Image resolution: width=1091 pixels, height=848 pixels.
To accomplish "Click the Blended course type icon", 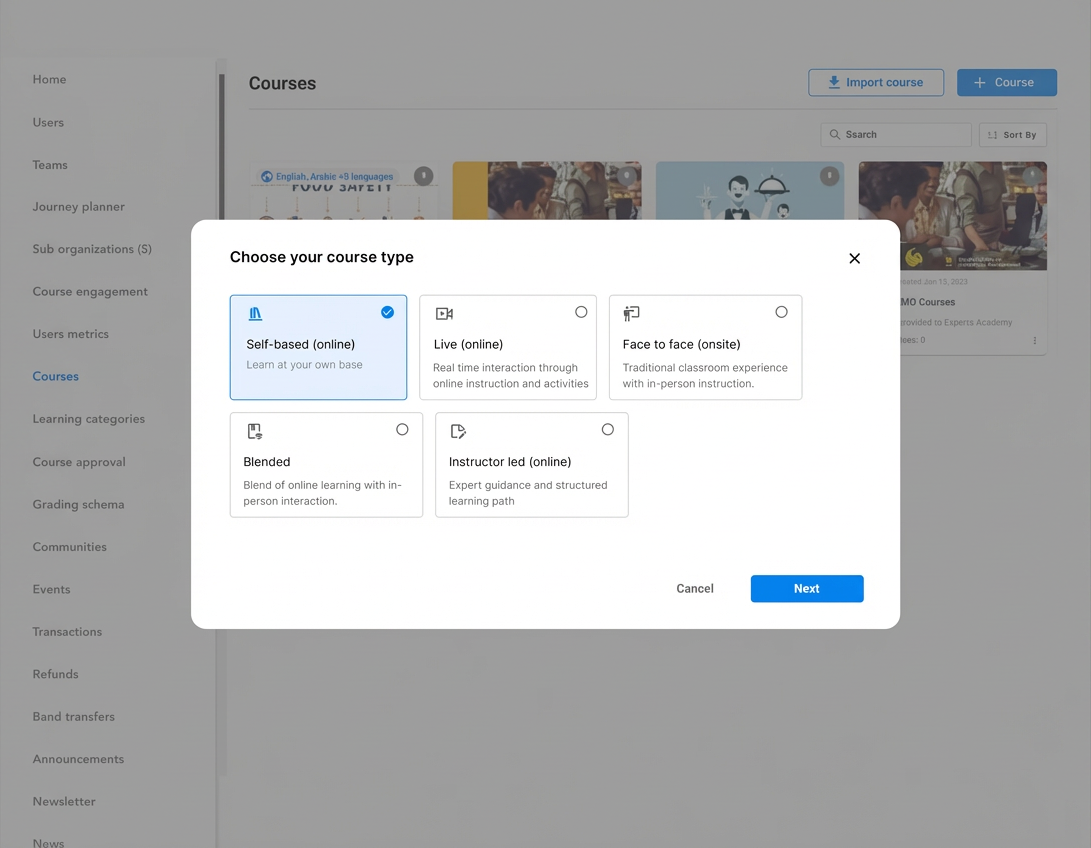I will tap(255, 431).
